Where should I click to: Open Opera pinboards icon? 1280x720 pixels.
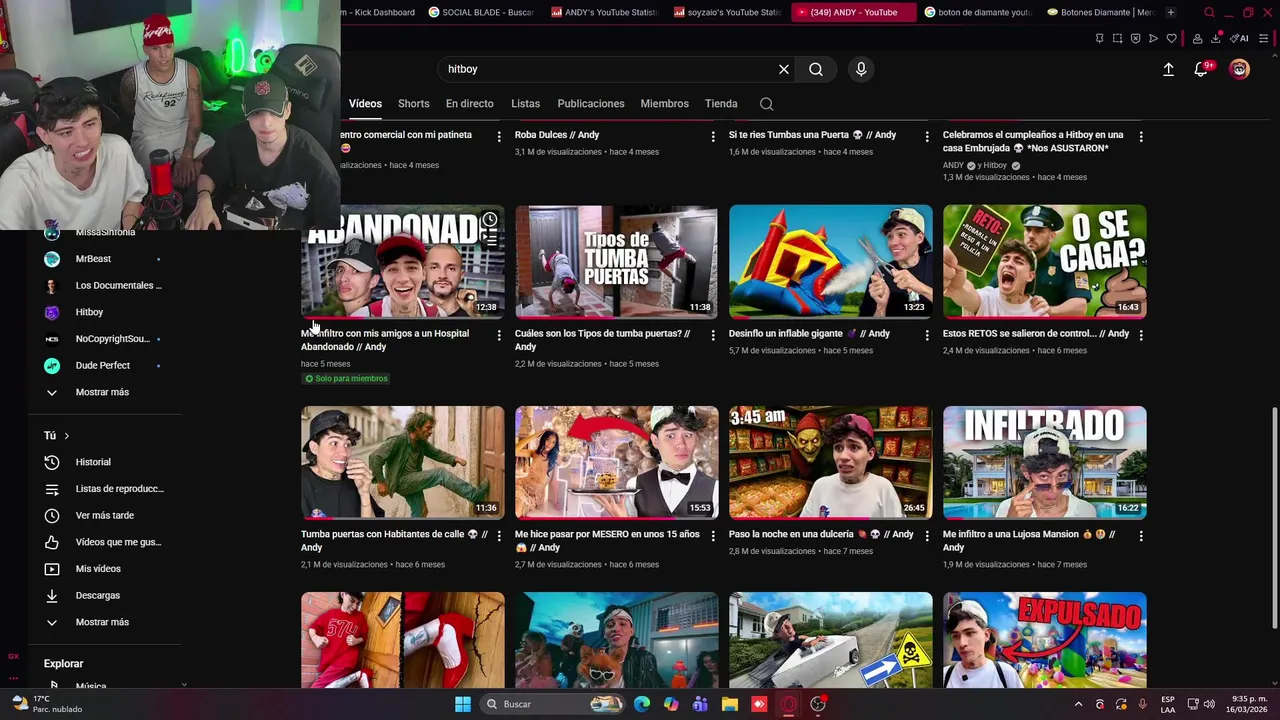point(1099,39)
